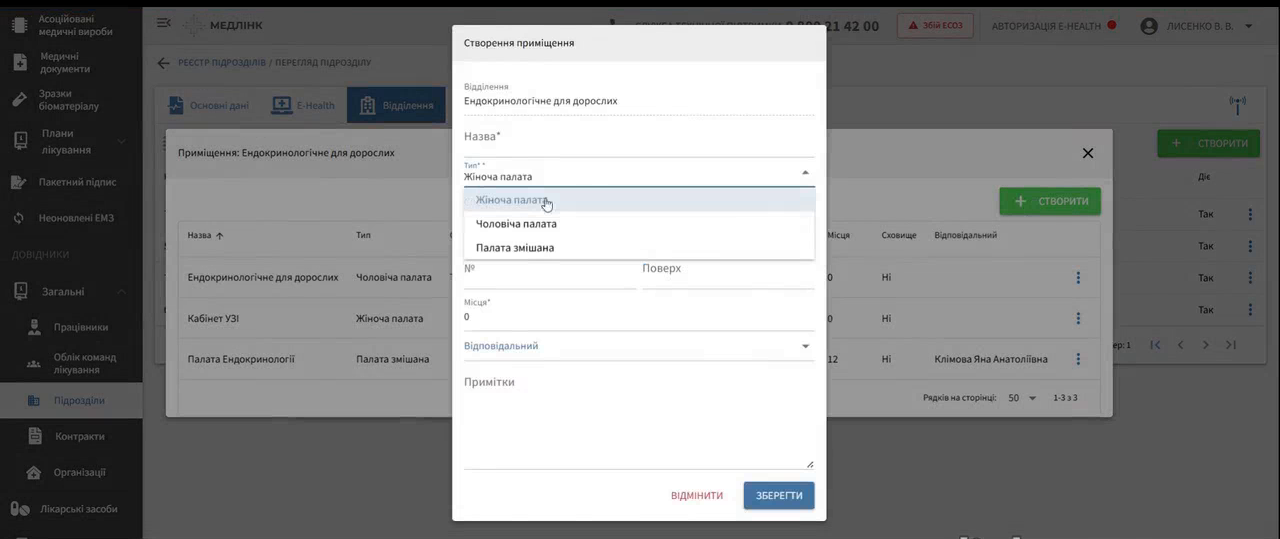This screenshot has width=1280, height=539.
Task: Click the Примітки resize handle
Action: pos(810,464)
